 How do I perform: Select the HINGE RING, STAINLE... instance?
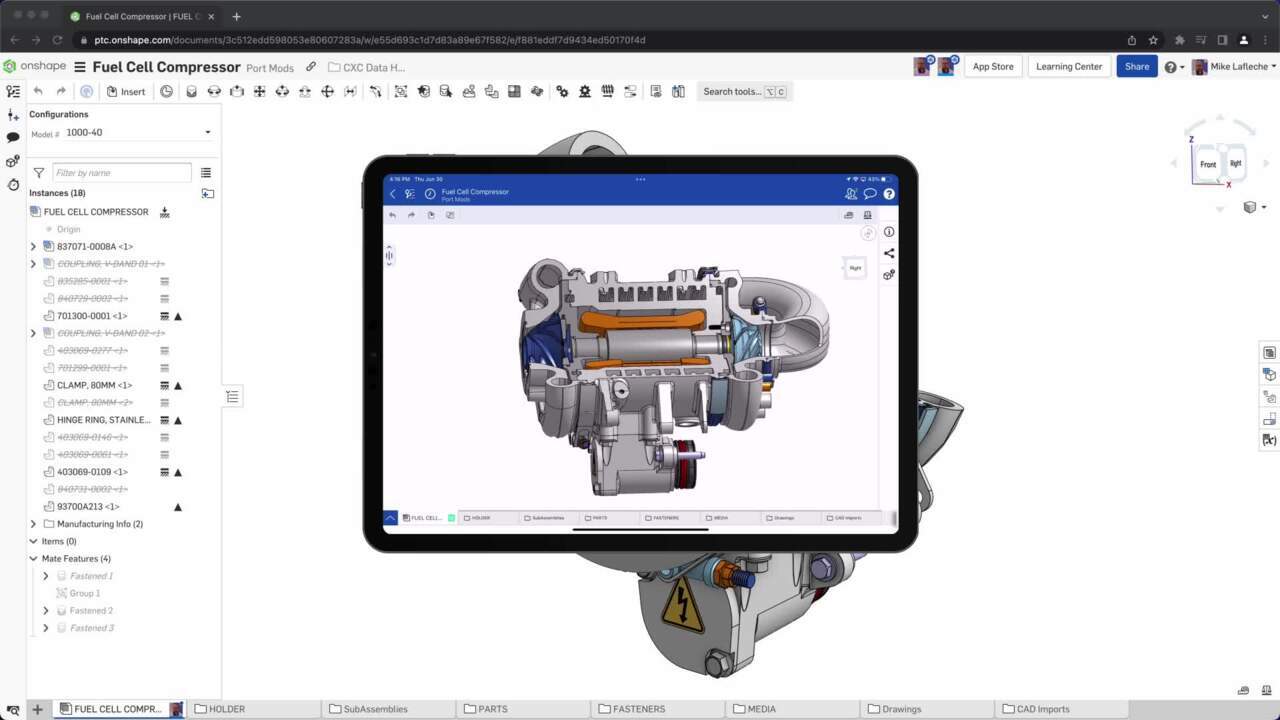(103, 420)
